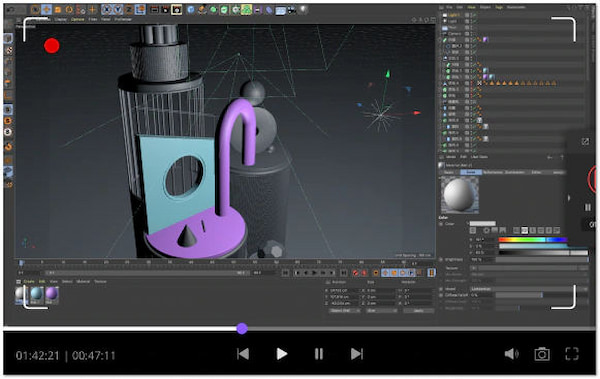Click the Brightness slider bar
Screen dimensions: 600x379
tap(541, 260)
